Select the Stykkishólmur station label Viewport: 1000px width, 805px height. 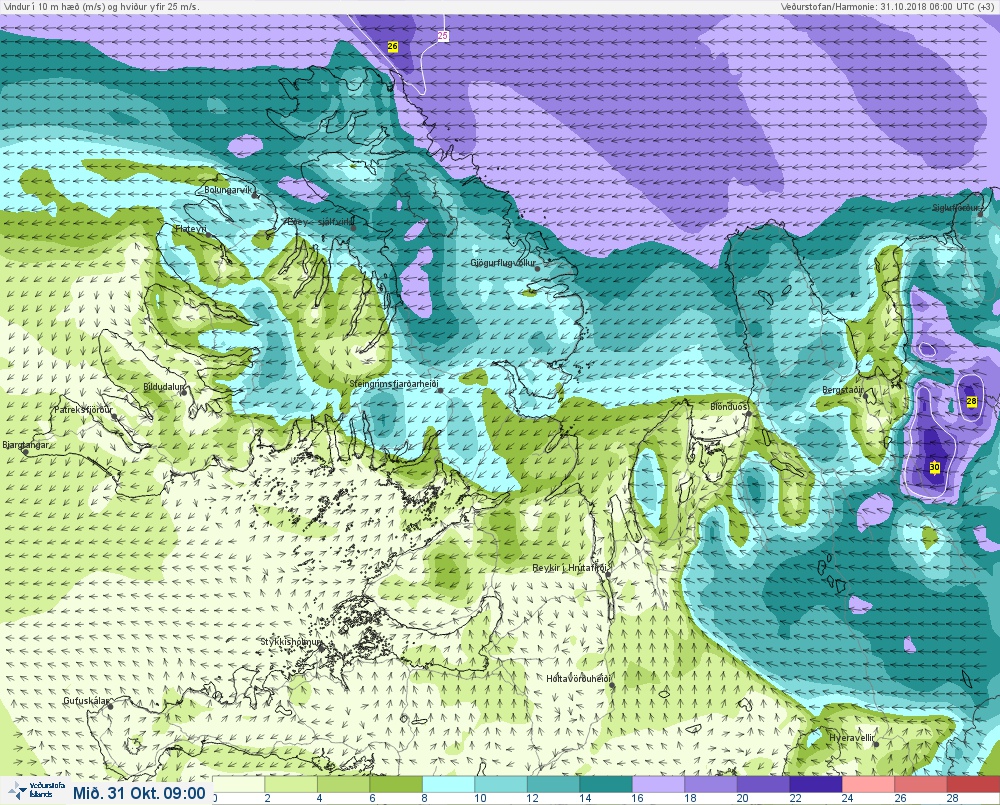click(291, 641)
